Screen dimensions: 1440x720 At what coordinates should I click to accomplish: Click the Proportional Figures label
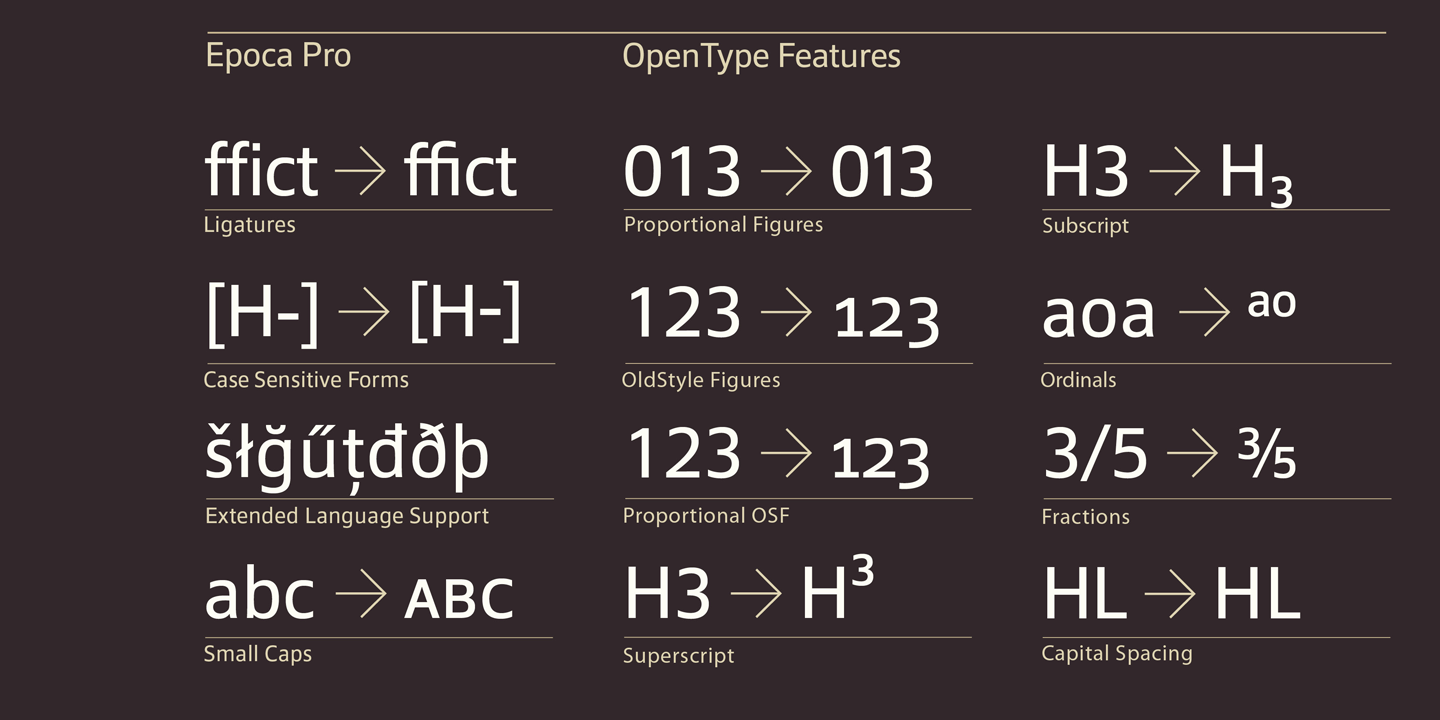[x=723, y=224]
